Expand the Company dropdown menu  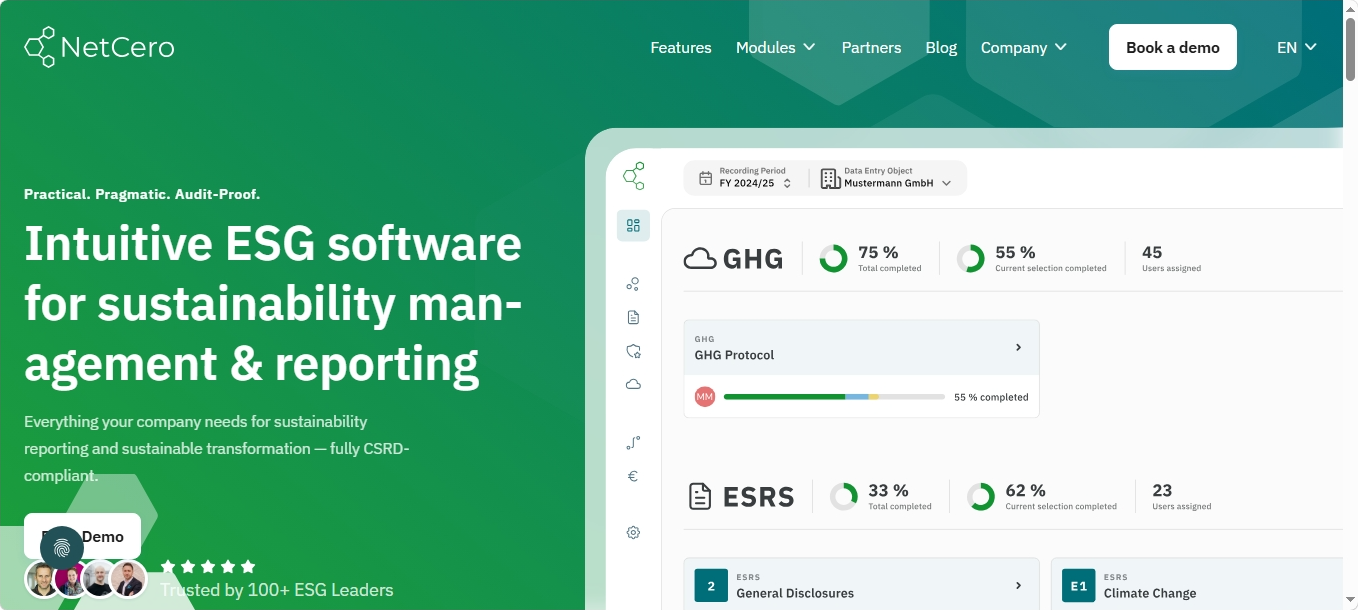[x=1024, y=47]
